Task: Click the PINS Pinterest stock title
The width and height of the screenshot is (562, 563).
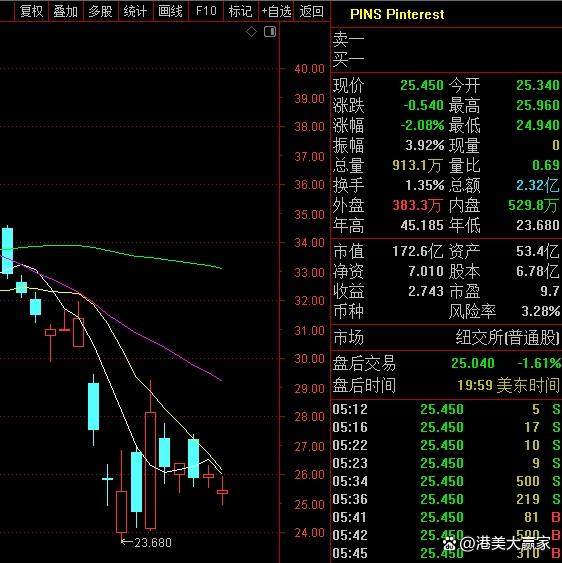Action: pos(397,14)
